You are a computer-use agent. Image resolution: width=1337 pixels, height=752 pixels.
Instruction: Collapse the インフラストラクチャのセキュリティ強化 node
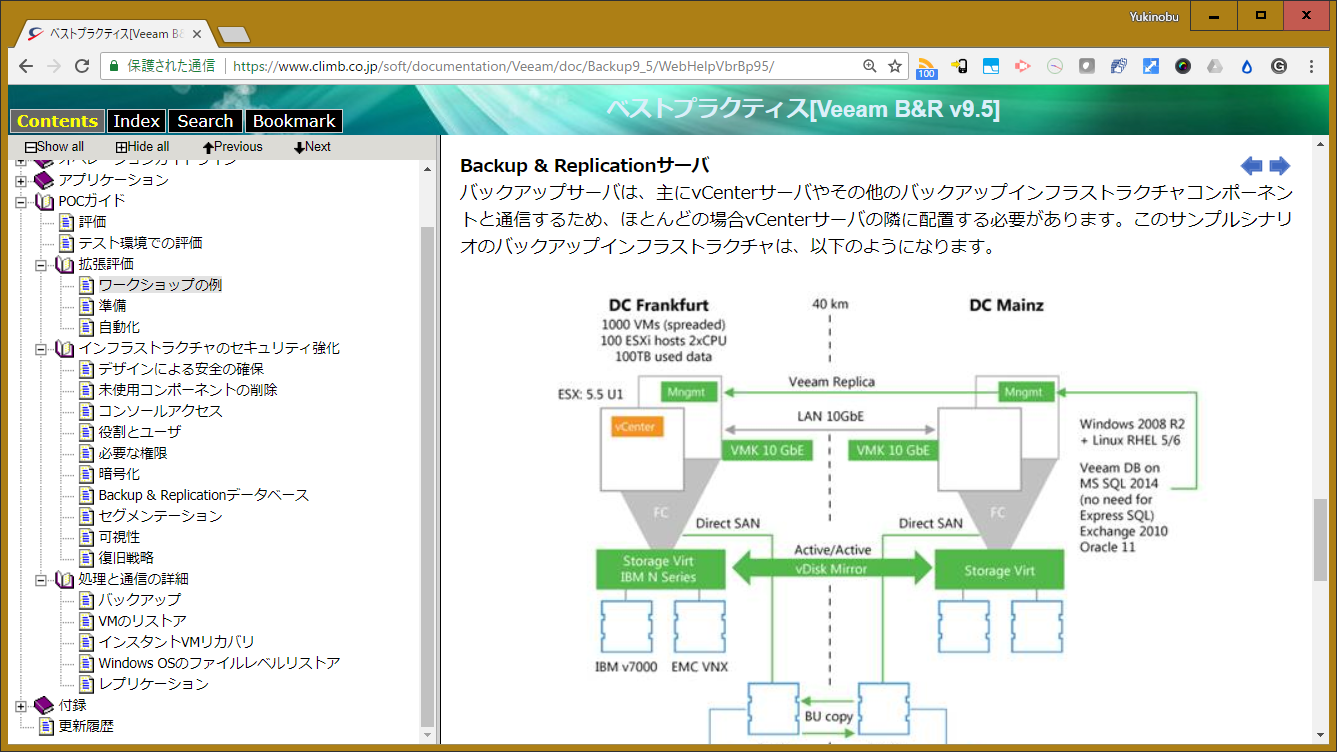pyautogui.click(x=41, y=349)
